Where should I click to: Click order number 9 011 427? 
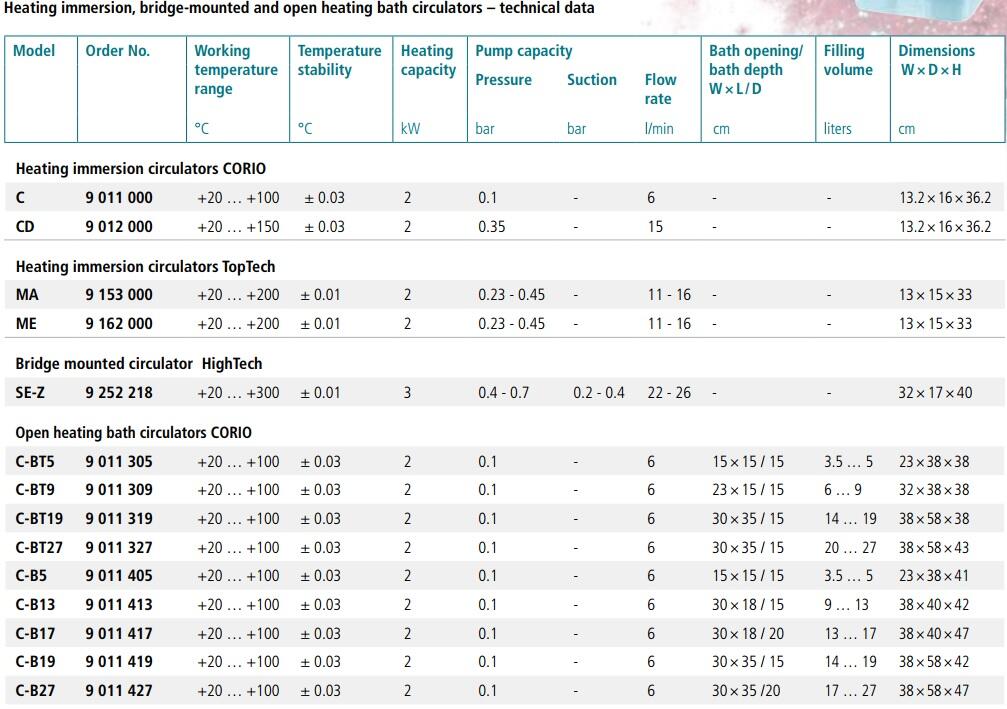coord(119,691)
